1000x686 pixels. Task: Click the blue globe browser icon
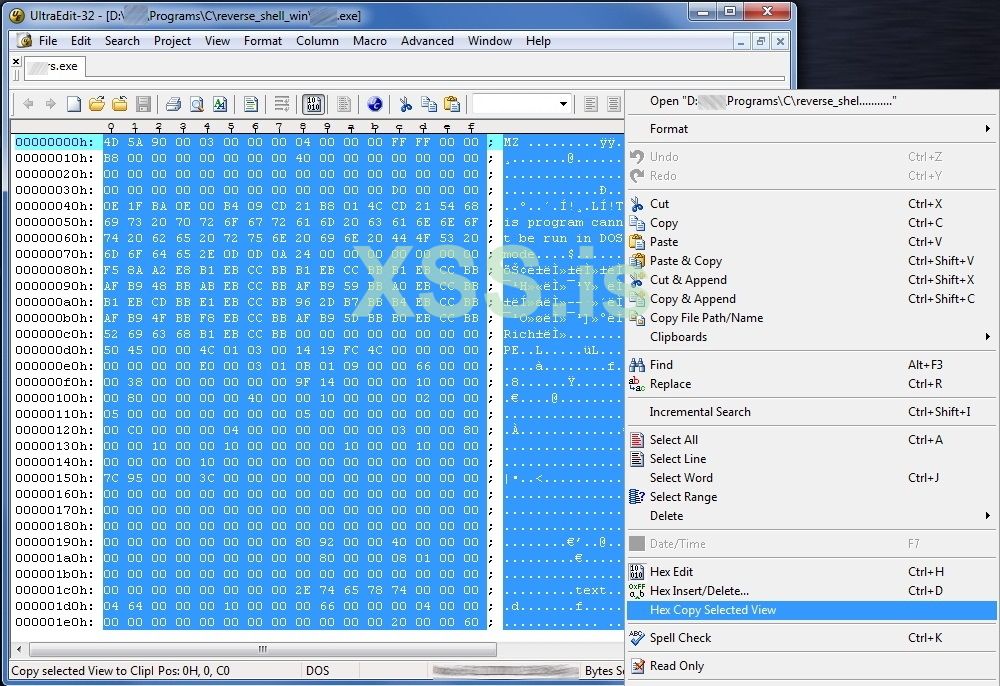point(375,104)
